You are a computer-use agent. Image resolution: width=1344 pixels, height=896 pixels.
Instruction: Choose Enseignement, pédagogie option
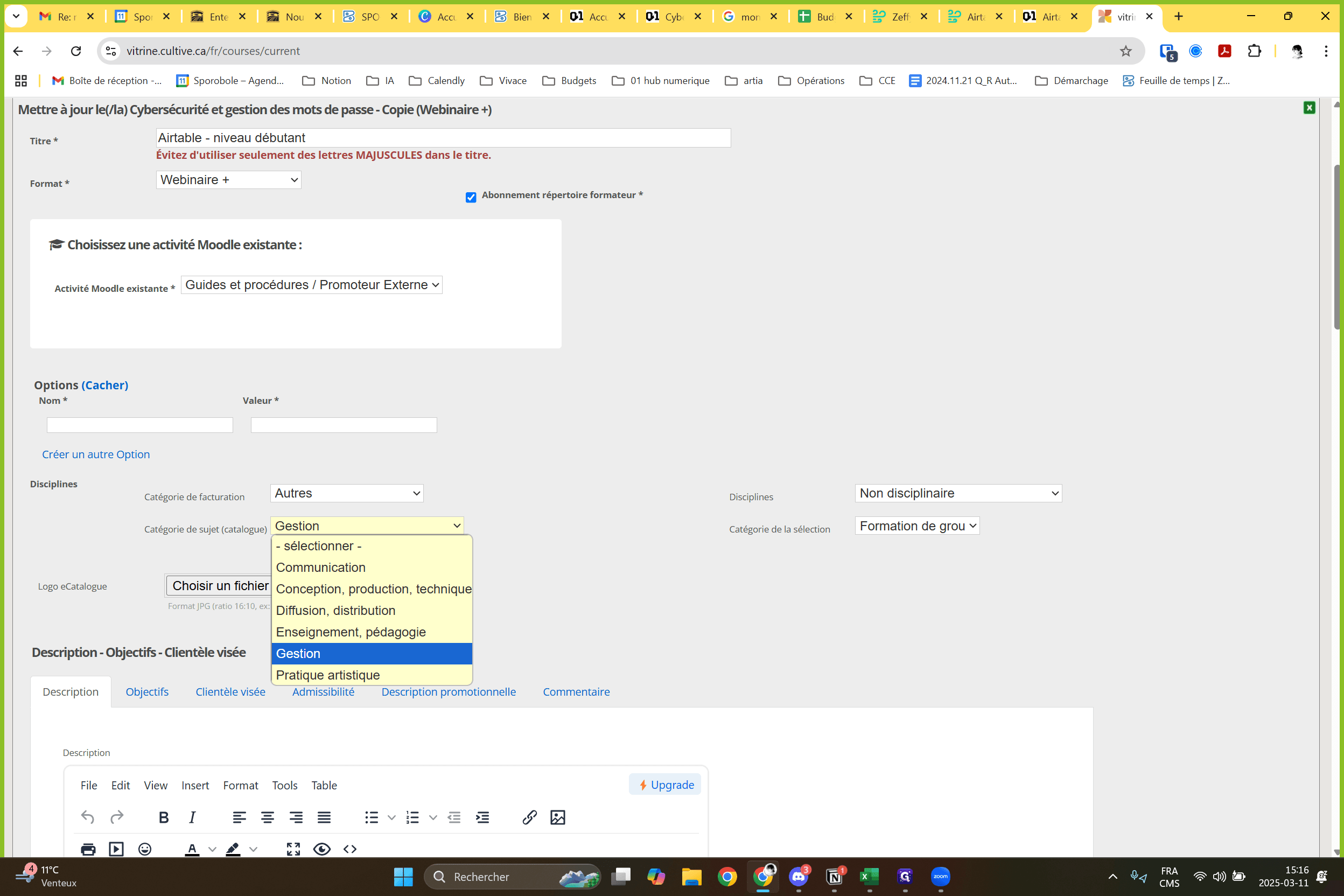pyautogui.click(x=372, y=632)
